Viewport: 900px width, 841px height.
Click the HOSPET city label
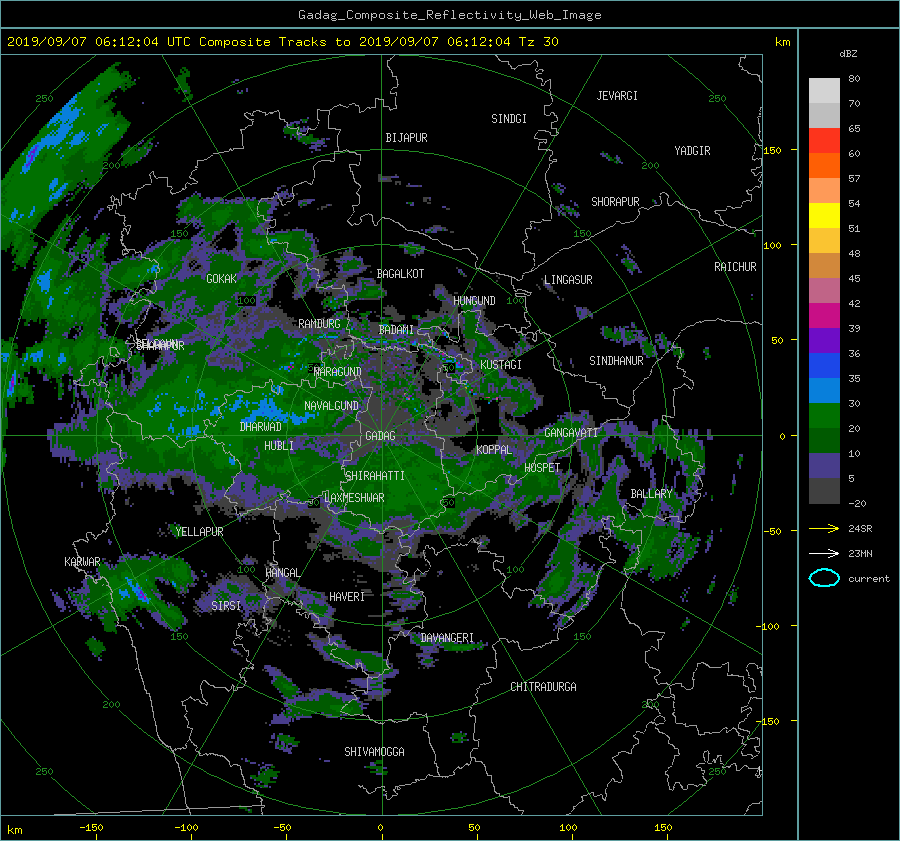pyautogui.click(x=542, y=468)
